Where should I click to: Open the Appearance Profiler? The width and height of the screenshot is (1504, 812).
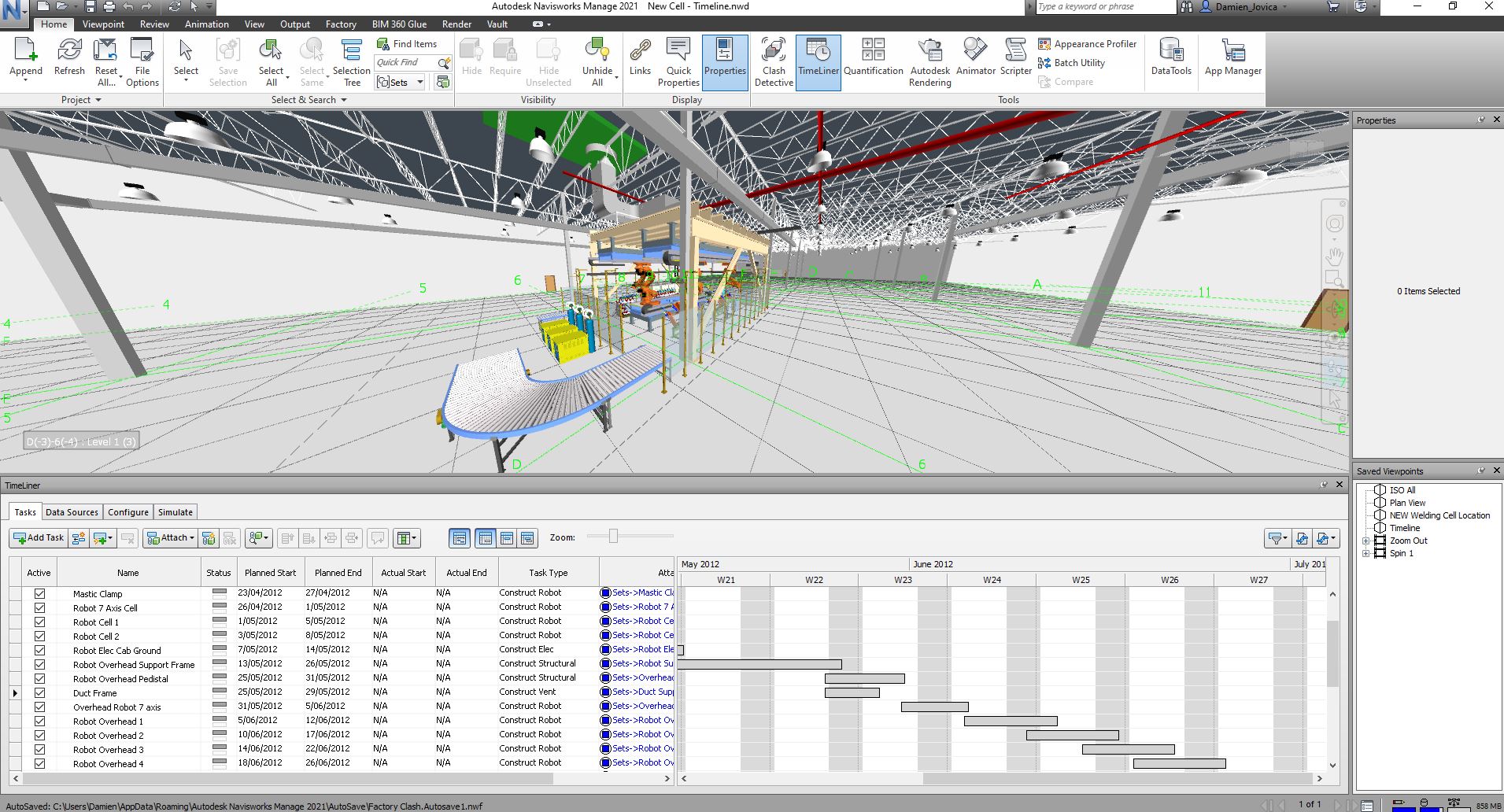[1088, 43]
